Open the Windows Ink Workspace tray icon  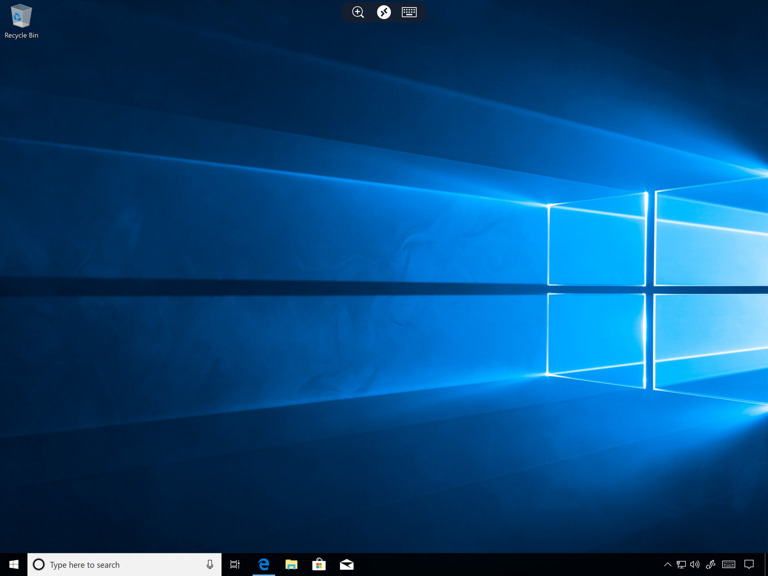(711, 564)
